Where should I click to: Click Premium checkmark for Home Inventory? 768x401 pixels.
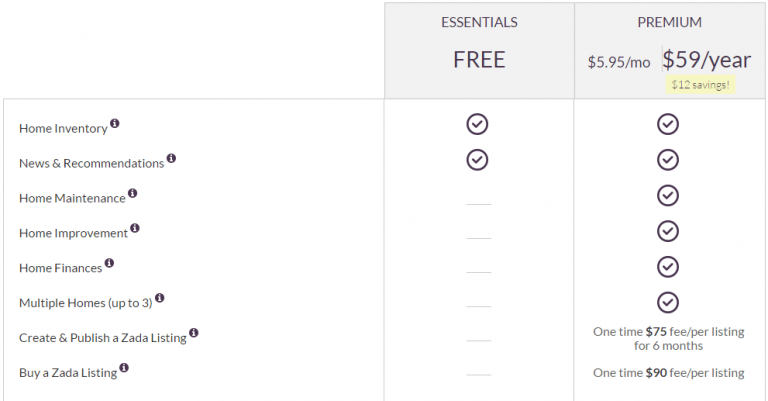pyautogui.click(x=668, y=124)
